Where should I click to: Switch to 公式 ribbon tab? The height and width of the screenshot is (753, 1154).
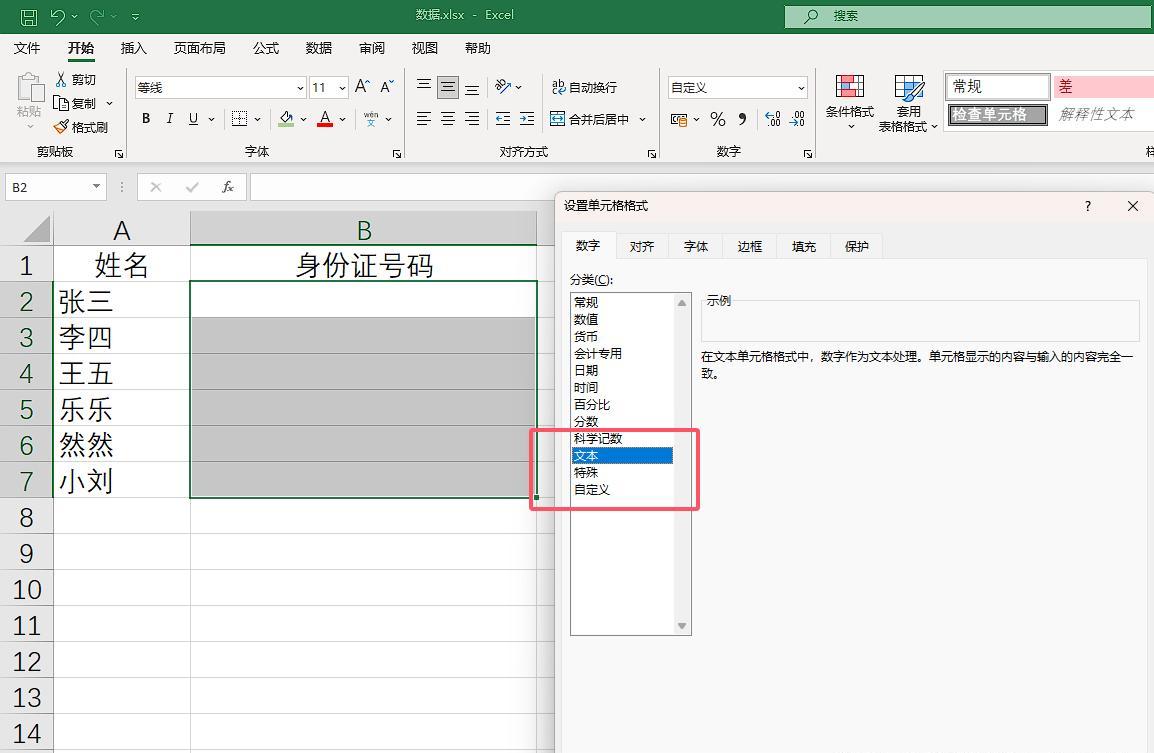pos(266,48)
